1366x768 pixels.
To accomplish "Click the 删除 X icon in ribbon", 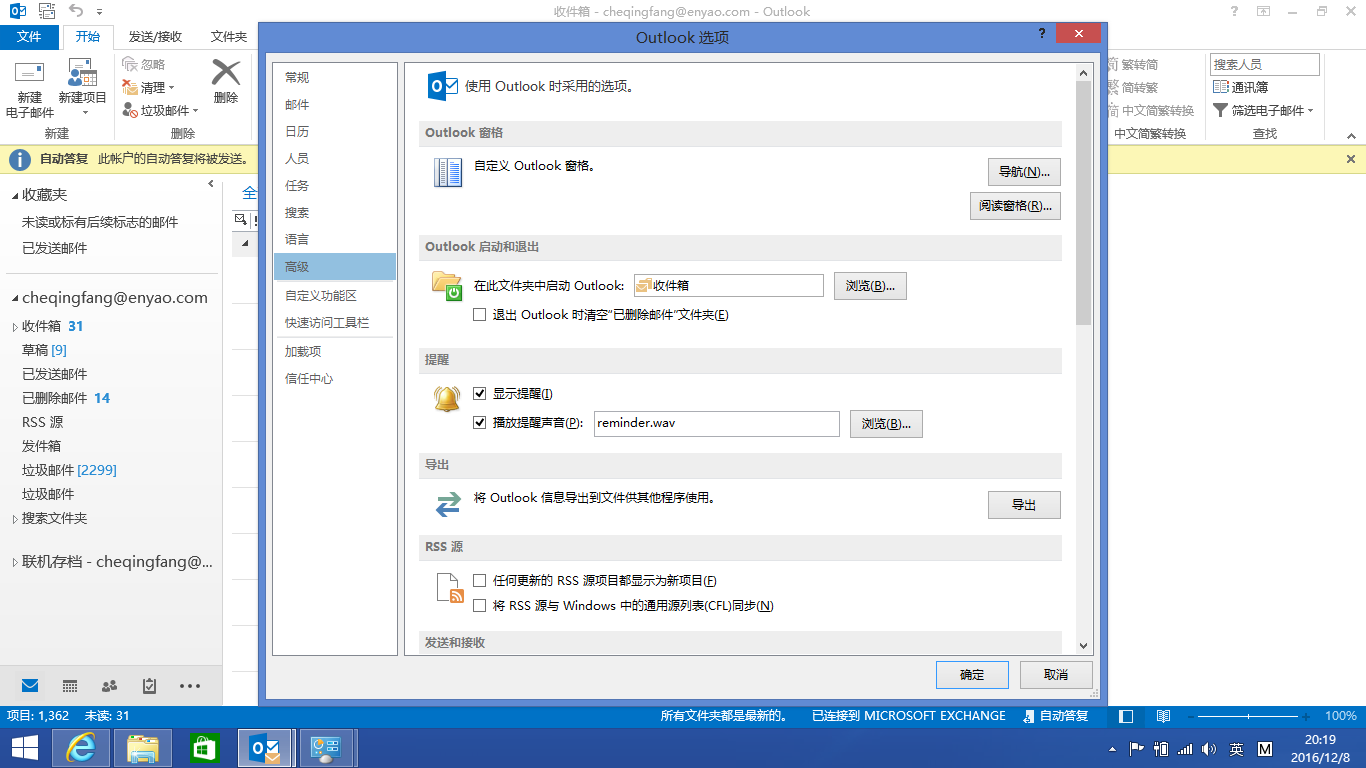I will tap(226, 72).
